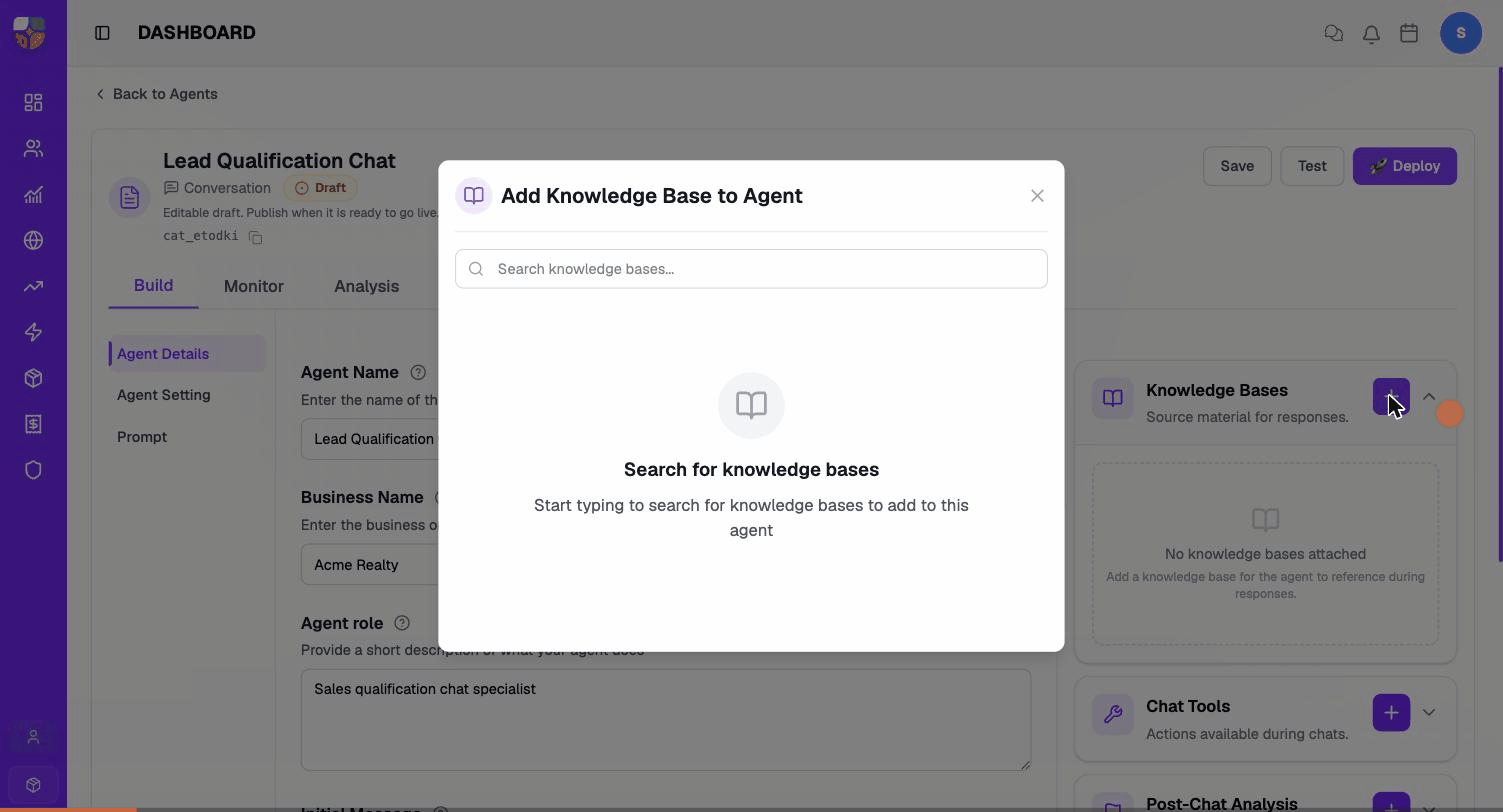Image resolution: width=1503 pixels, height=812 pixels.
Task: Click the agent document icon beside the title
Action: [129, 198]
